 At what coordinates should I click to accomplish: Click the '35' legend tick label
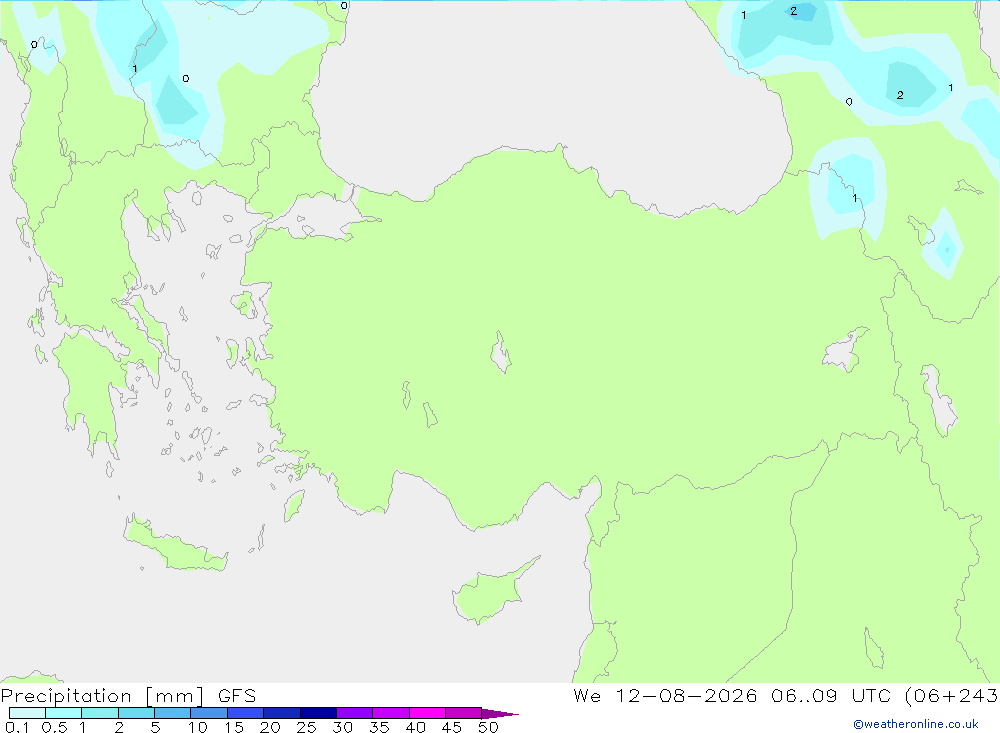pos(379,727)
